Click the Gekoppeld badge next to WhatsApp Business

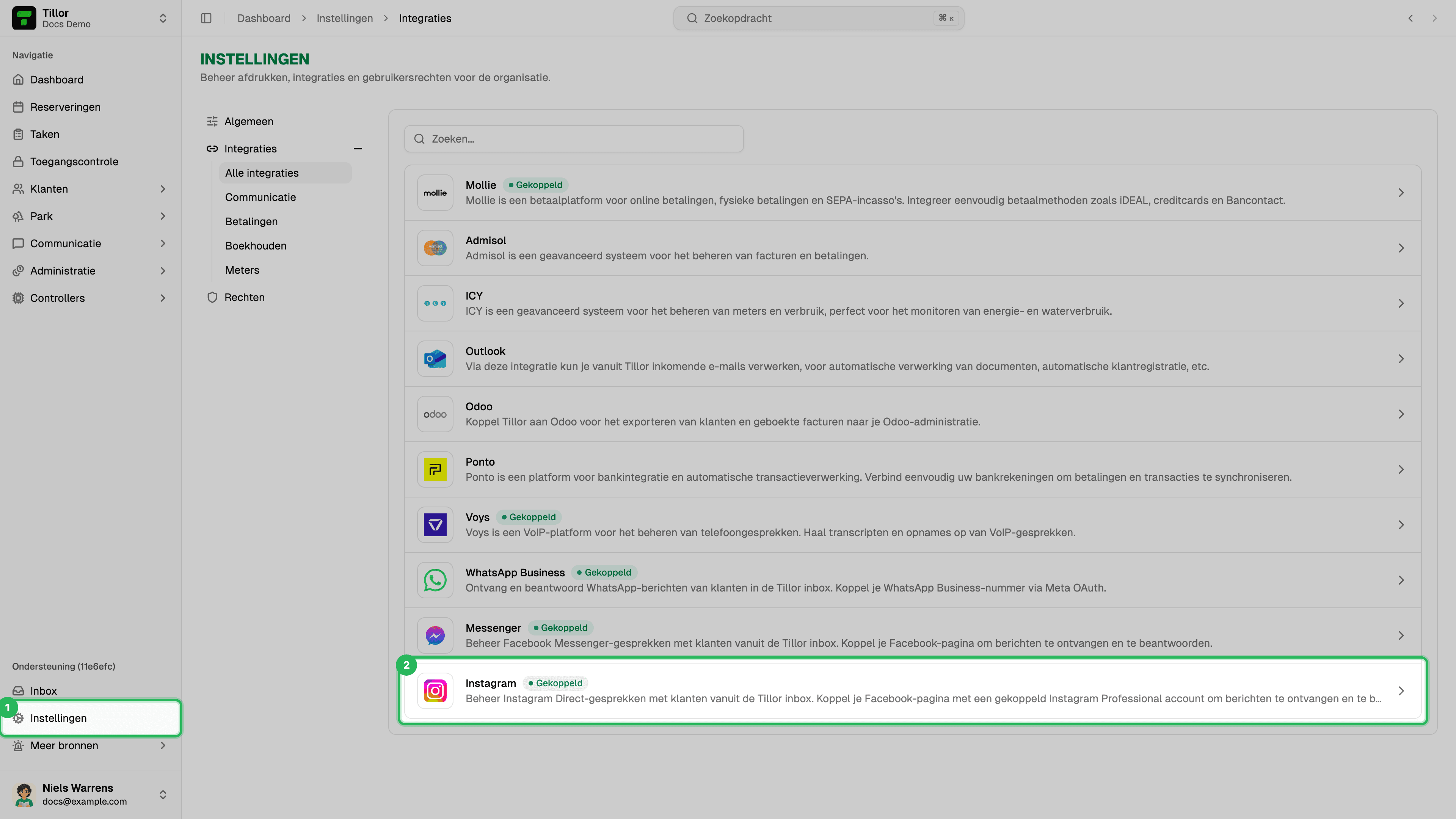604,573
